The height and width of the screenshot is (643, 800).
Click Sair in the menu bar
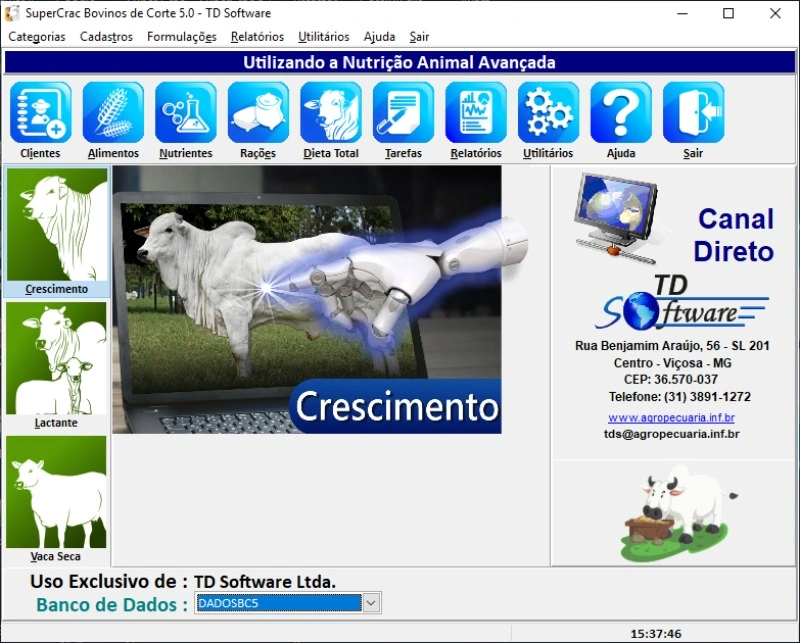(x=419, y=37)
